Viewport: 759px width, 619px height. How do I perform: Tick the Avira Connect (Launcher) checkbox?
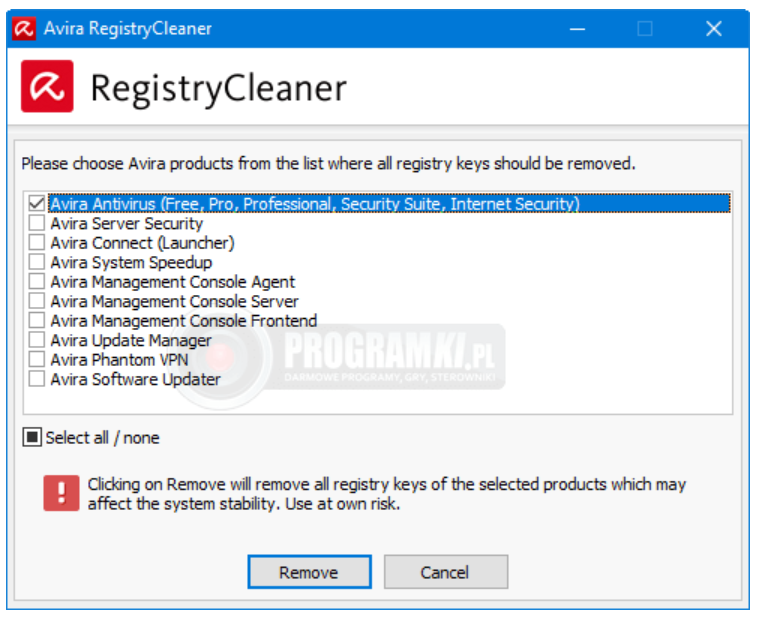[x=37, y=242]
